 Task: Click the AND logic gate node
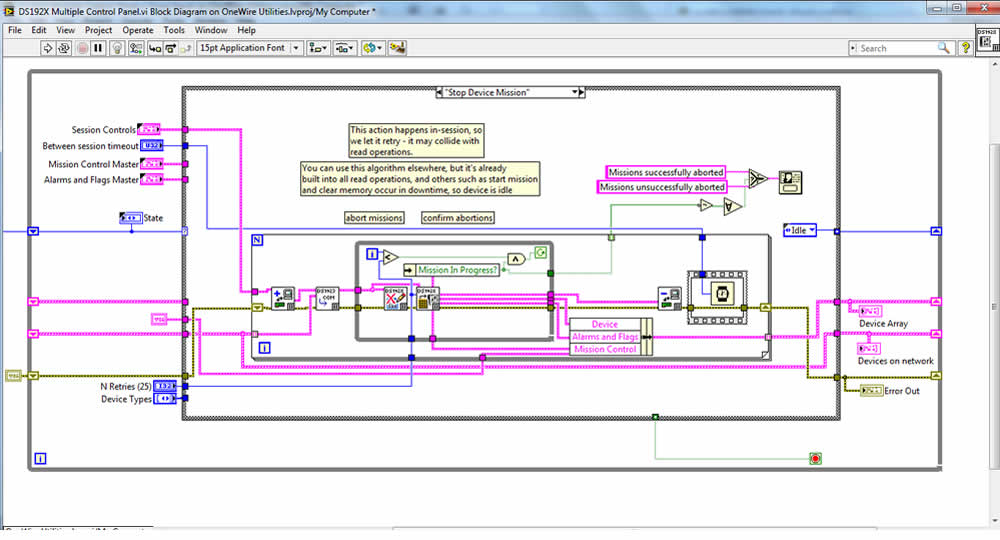(x=516, y=259)
